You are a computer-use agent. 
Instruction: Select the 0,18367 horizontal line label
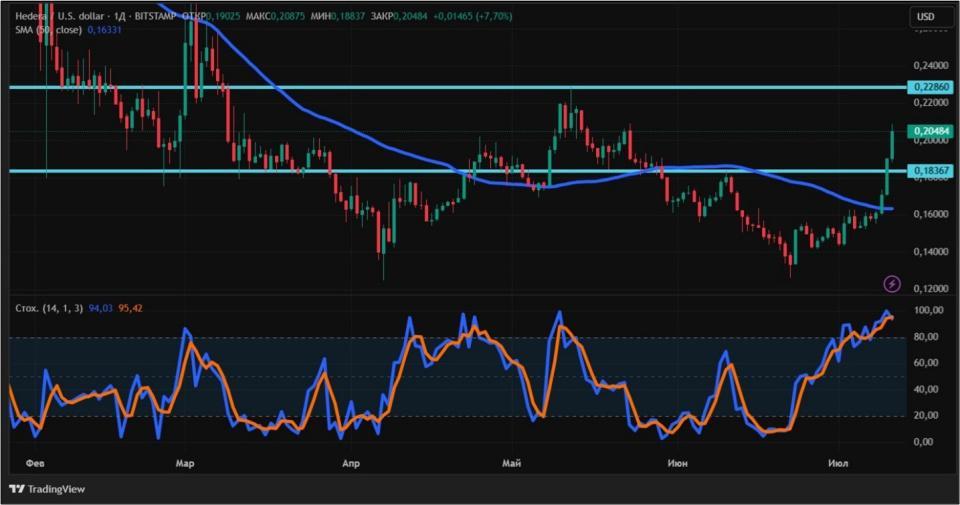coord(931,171)
